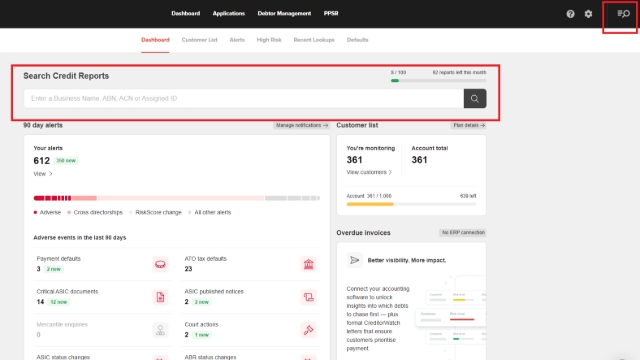Screen dimensions: 640x360
Task: Click View link under Your alerts
Action: (43, 174)
